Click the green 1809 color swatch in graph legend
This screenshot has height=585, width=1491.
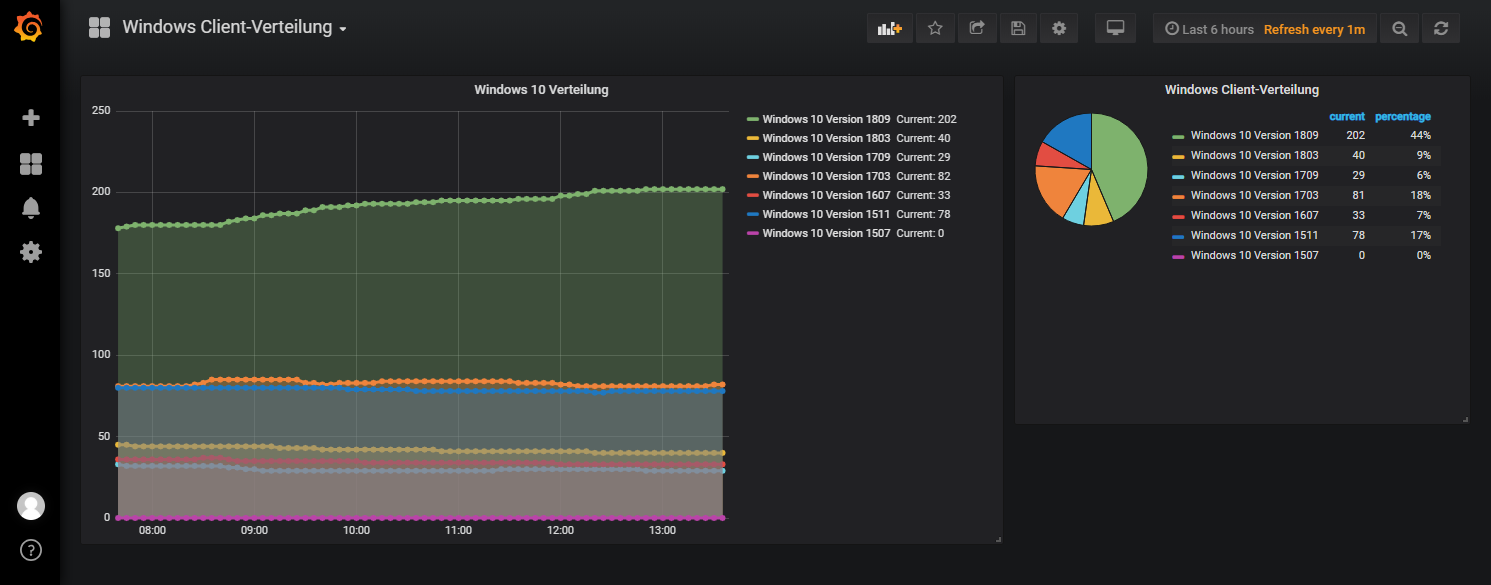753,119
